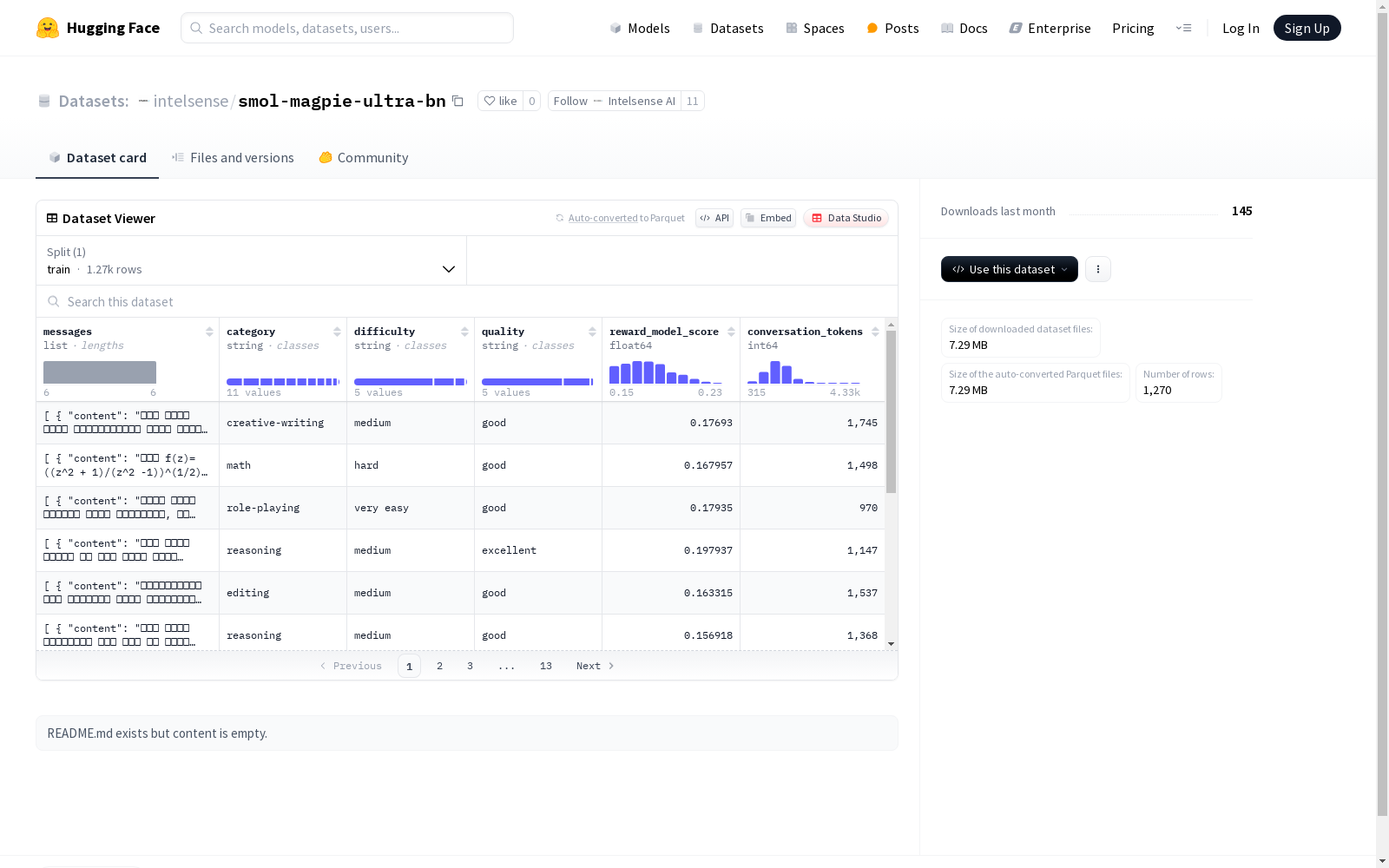The width and height of the screenshot is (1389, 868).
Task: Open the Auto-converted link
Action: click(x=603, y=218)
